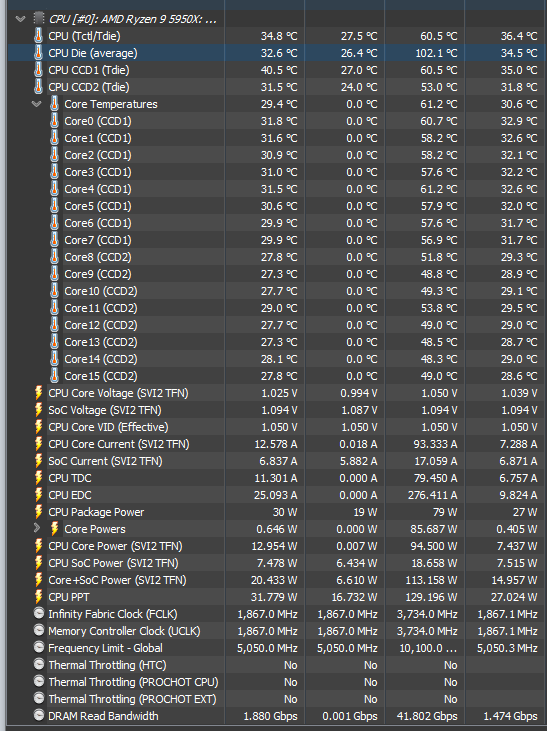Click the 85.687 W Core Powers maximum value

433,529
